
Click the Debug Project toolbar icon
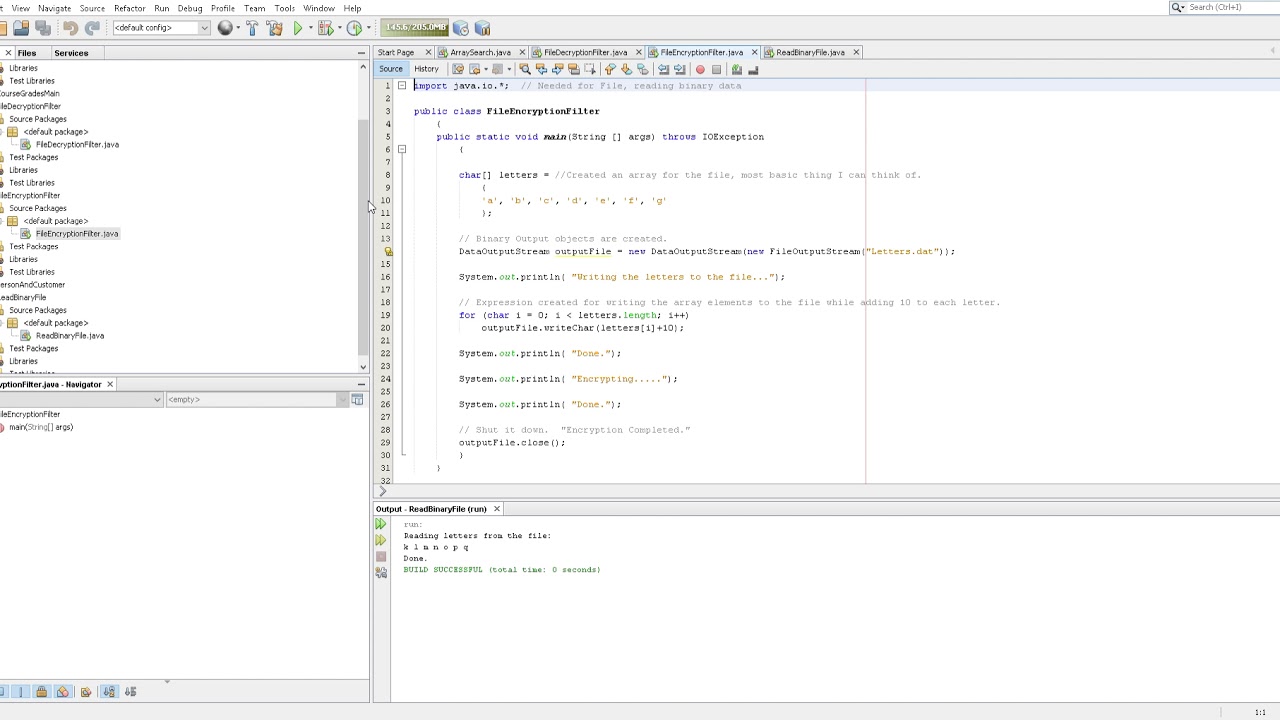tap(325, 28)
